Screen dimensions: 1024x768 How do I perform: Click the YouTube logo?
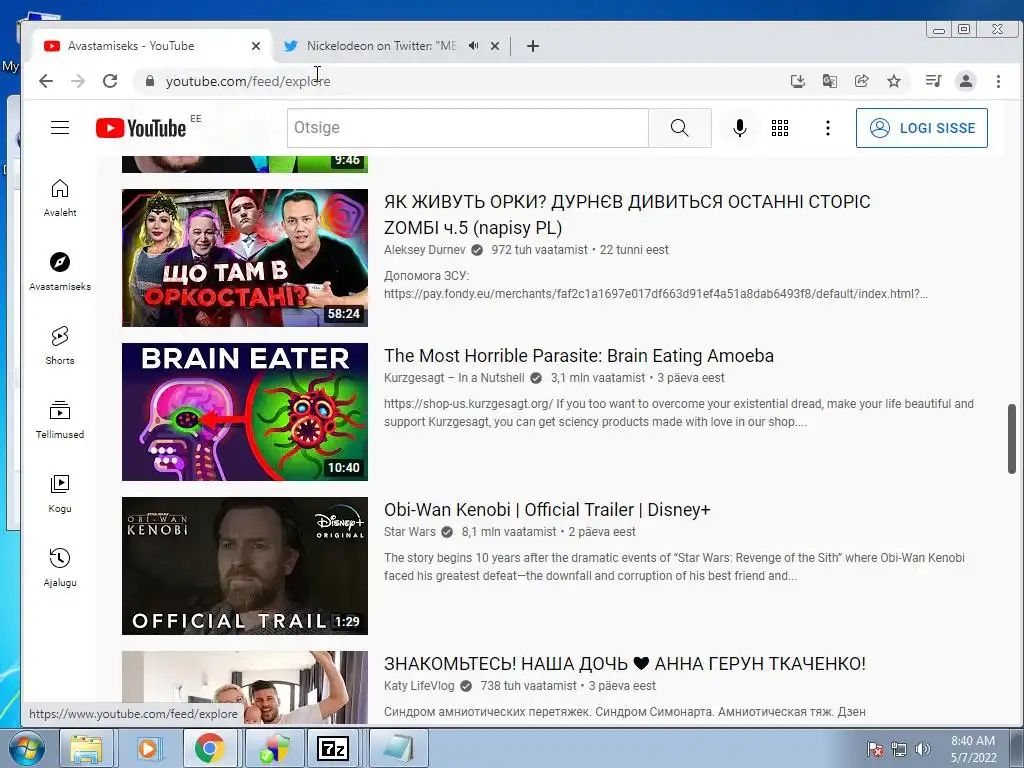141,128
